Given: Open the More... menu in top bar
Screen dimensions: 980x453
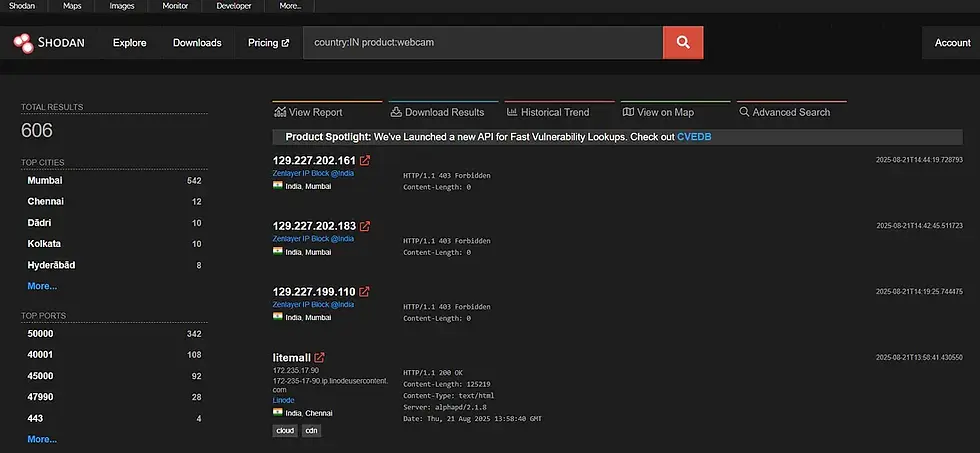Looking at the screenshot, I should click(x=290, y=6).
